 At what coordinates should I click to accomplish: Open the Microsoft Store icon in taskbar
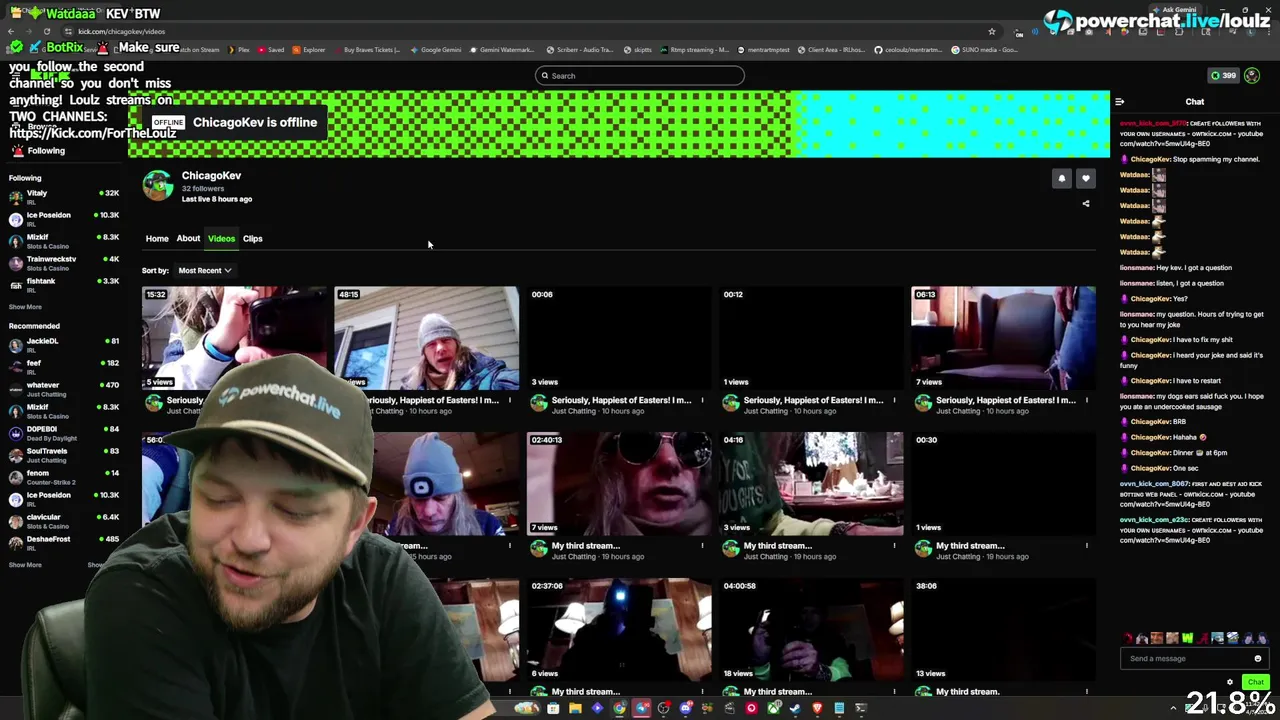tap(553, 708)
